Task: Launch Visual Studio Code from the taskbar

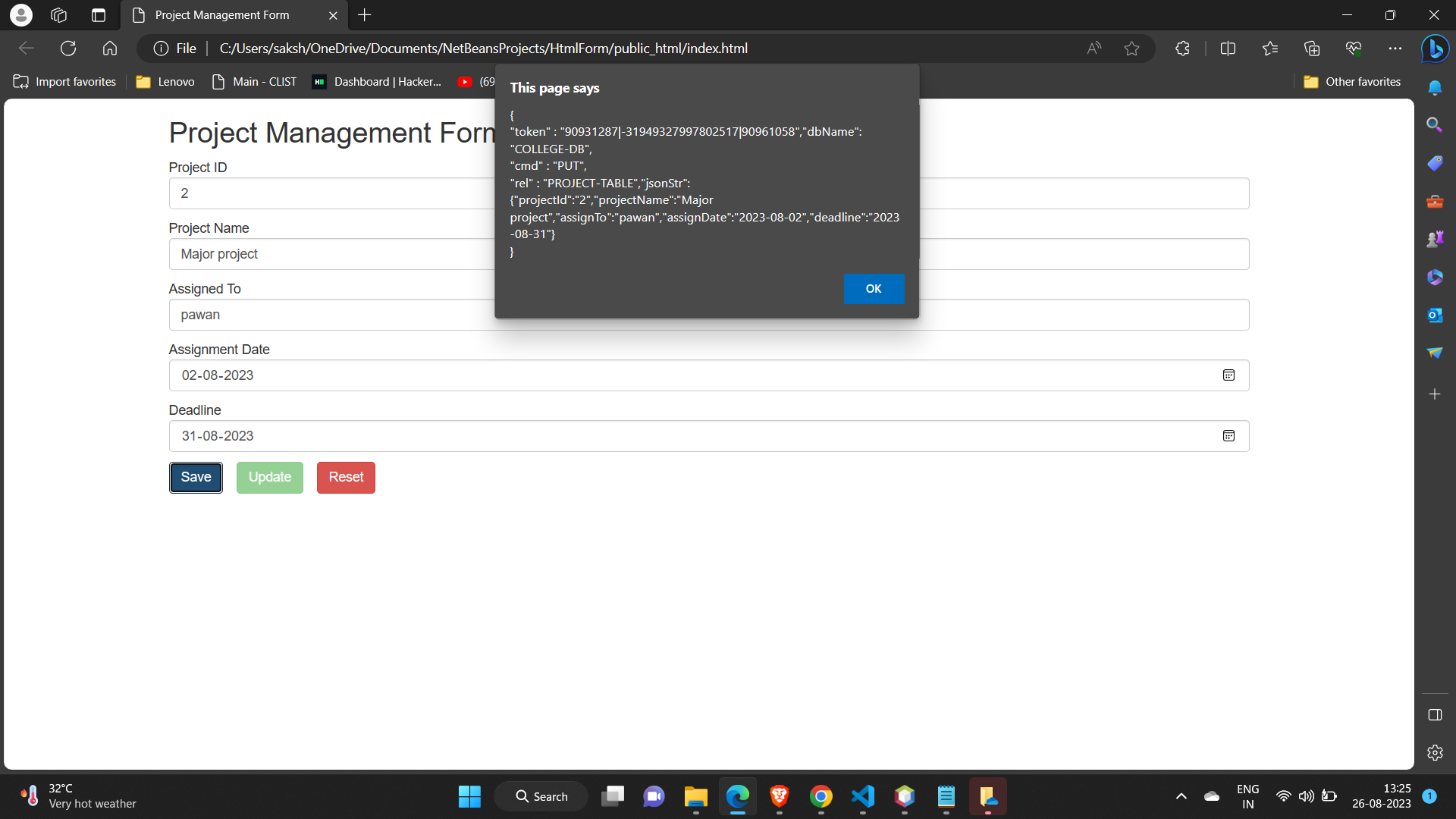Action: 862,796
